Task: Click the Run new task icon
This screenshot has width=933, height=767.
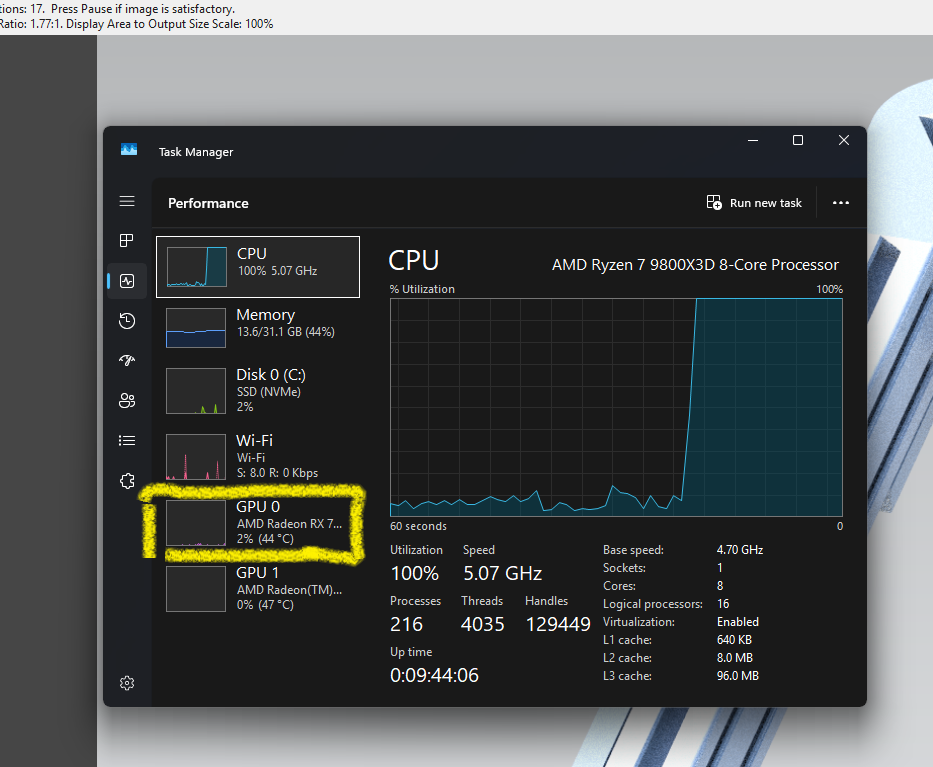Action: coord(714,202)
